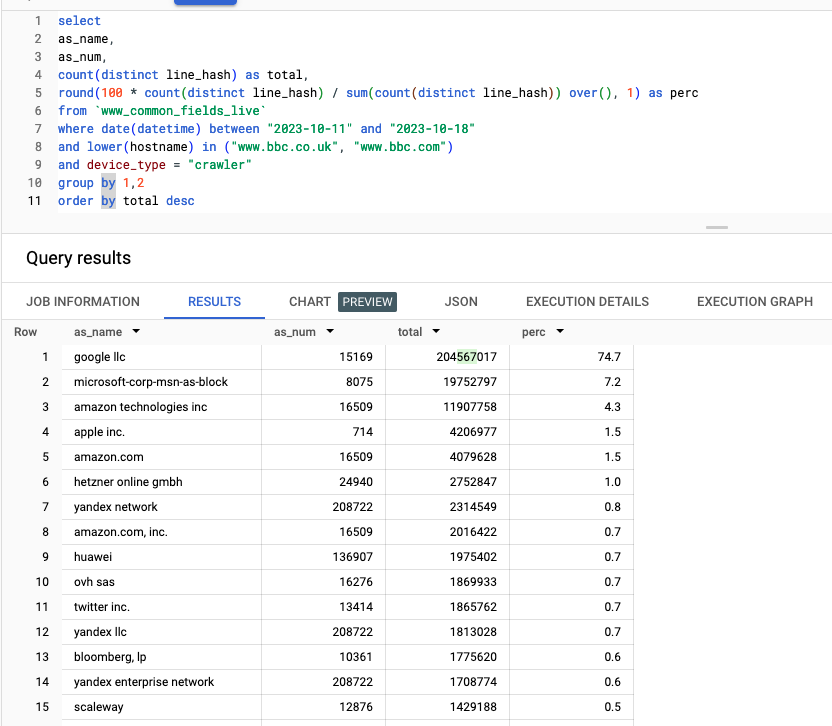Click the as_num value 136907
The image size is (832, 726).
(353, 556)
